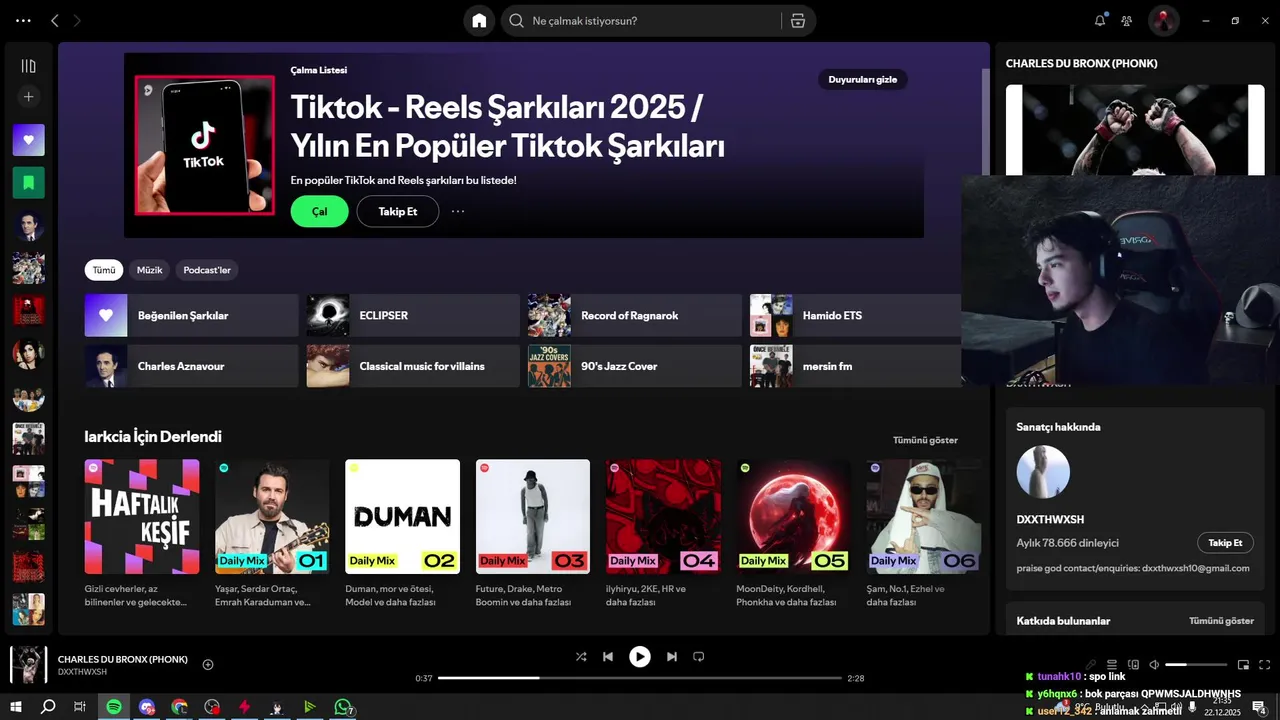Open the Windows Start menu
The width and height of the screenshot is (1280, 720).
pos(16,707)
